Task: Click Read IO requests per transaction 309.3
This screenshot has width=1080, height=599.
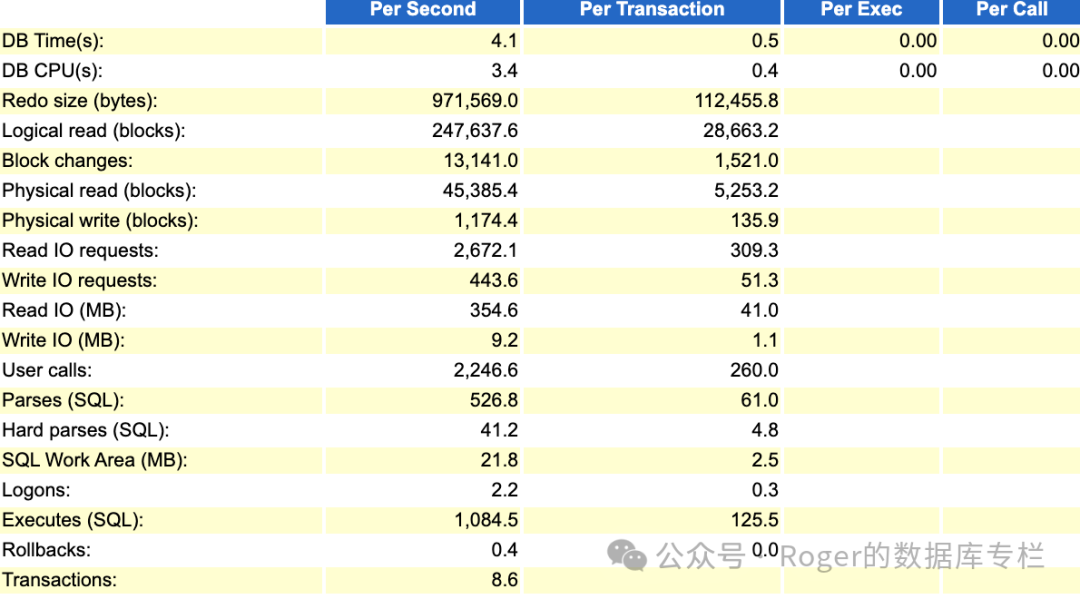Action: click(754, 251)
